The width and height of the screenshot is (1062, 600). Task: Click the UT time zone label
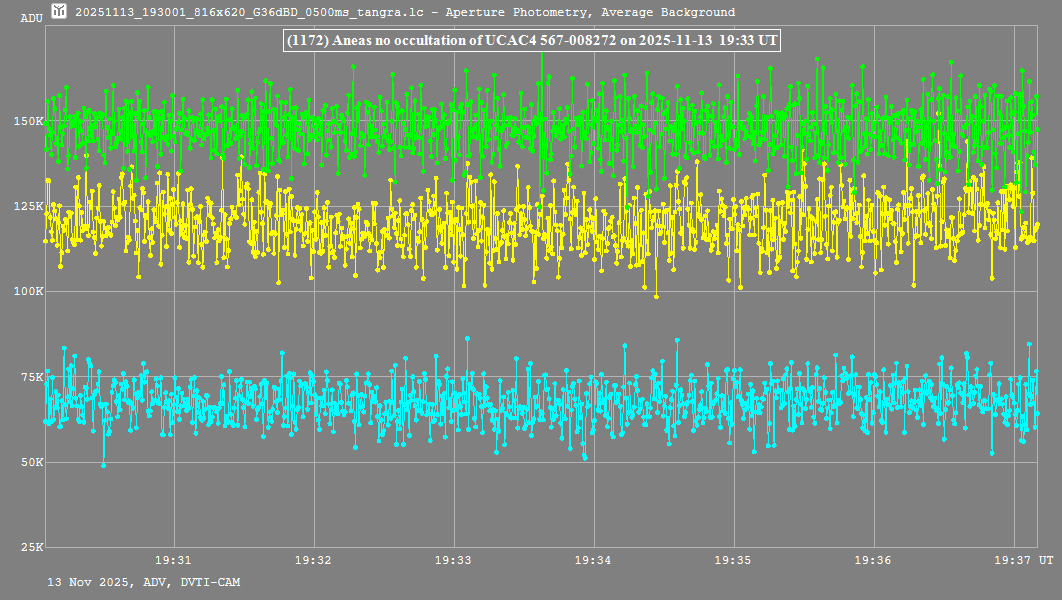tap(1045, 561)
